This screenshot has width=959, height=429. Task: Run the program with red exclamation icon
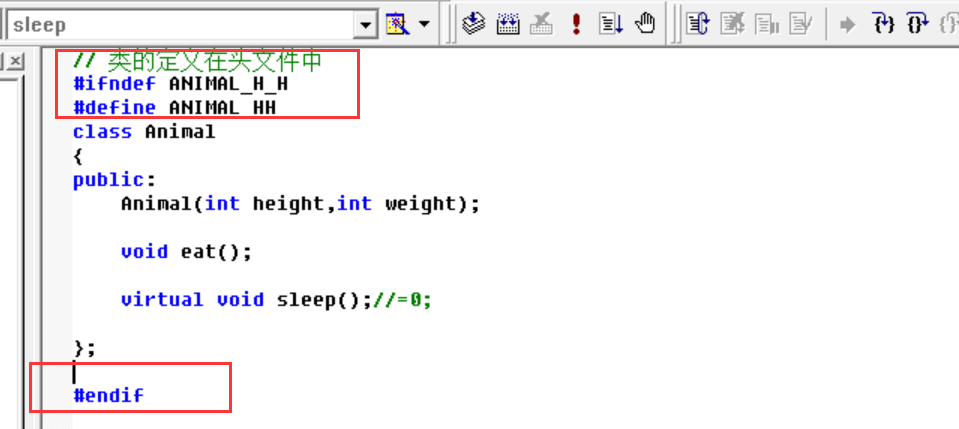(576, 24)
